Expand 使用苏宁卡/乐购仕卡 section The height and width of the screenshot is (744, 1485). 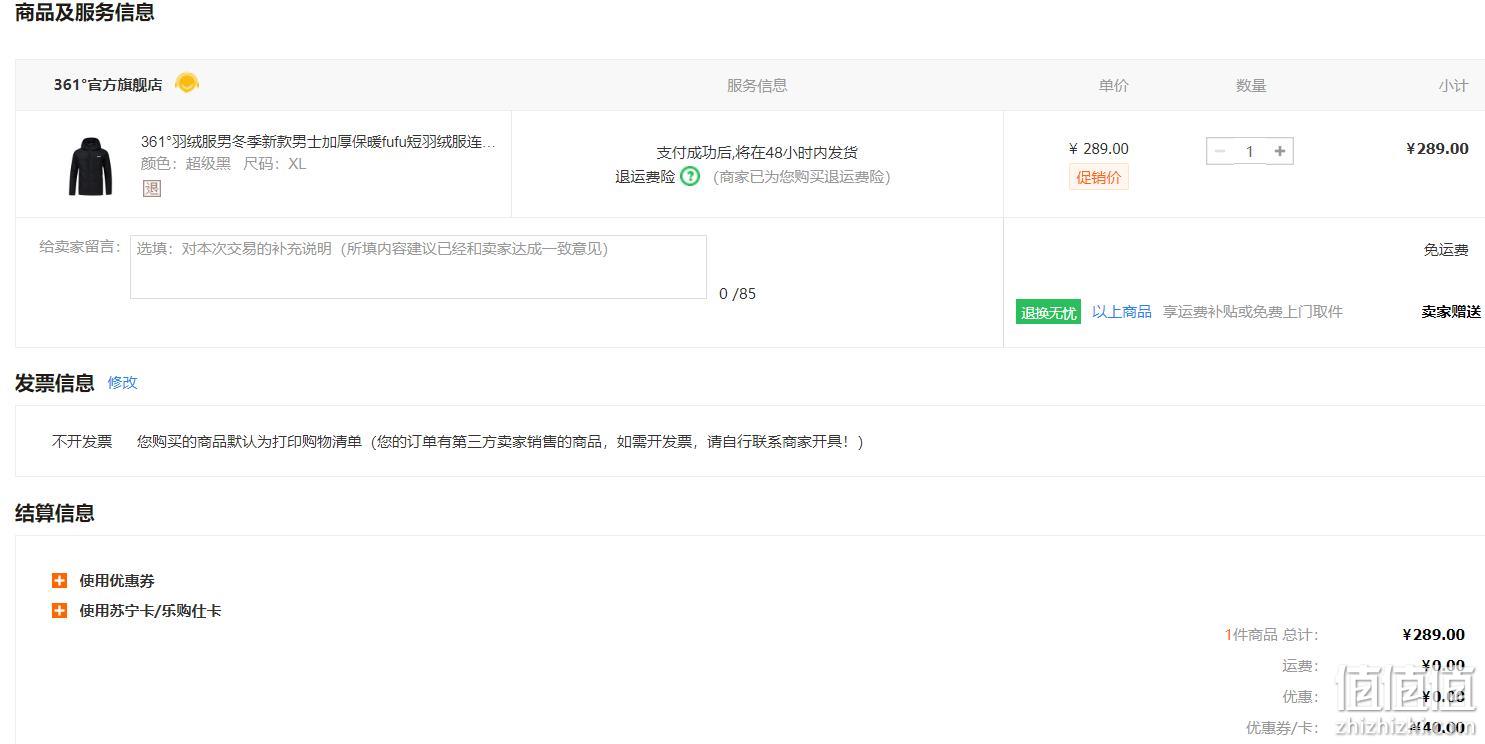click(137, 610)
